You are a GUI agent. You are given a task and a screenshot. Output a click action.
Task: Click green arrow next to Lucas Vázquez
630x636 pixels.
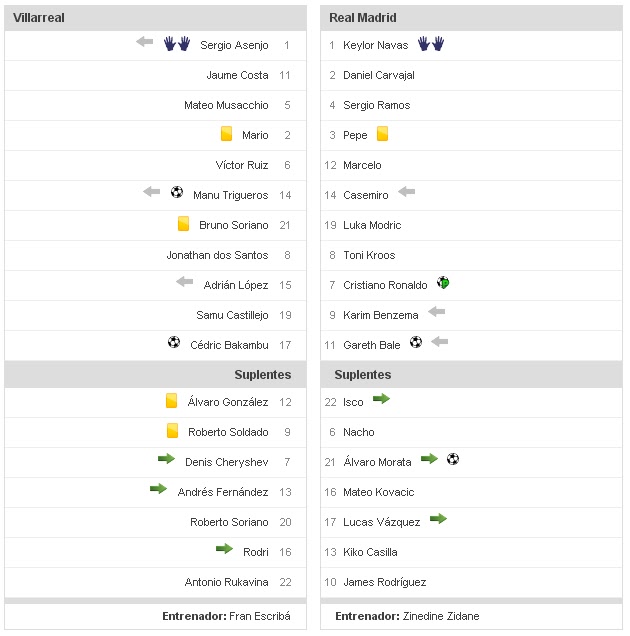438,519
